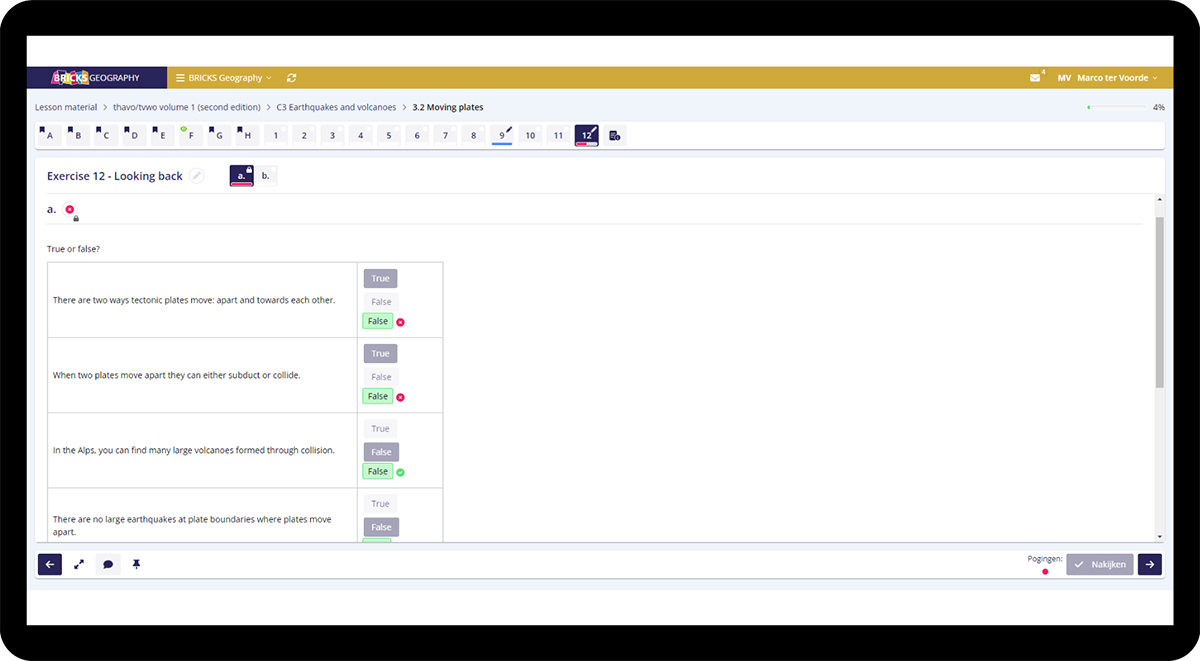Open C3 Earthquakes and volcanoes breadcrumb
Screen dimensions: 1200x661
tap(336, 107)
